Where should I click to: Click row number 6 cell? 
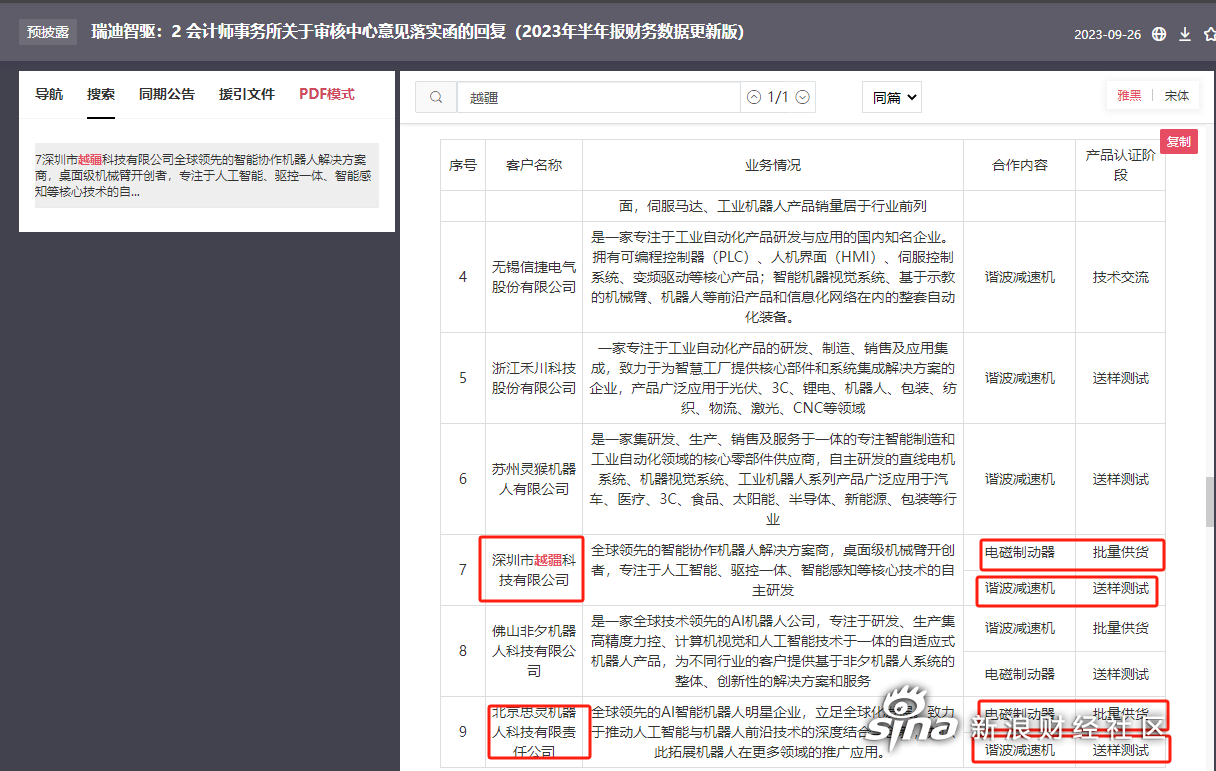(463, 479)
